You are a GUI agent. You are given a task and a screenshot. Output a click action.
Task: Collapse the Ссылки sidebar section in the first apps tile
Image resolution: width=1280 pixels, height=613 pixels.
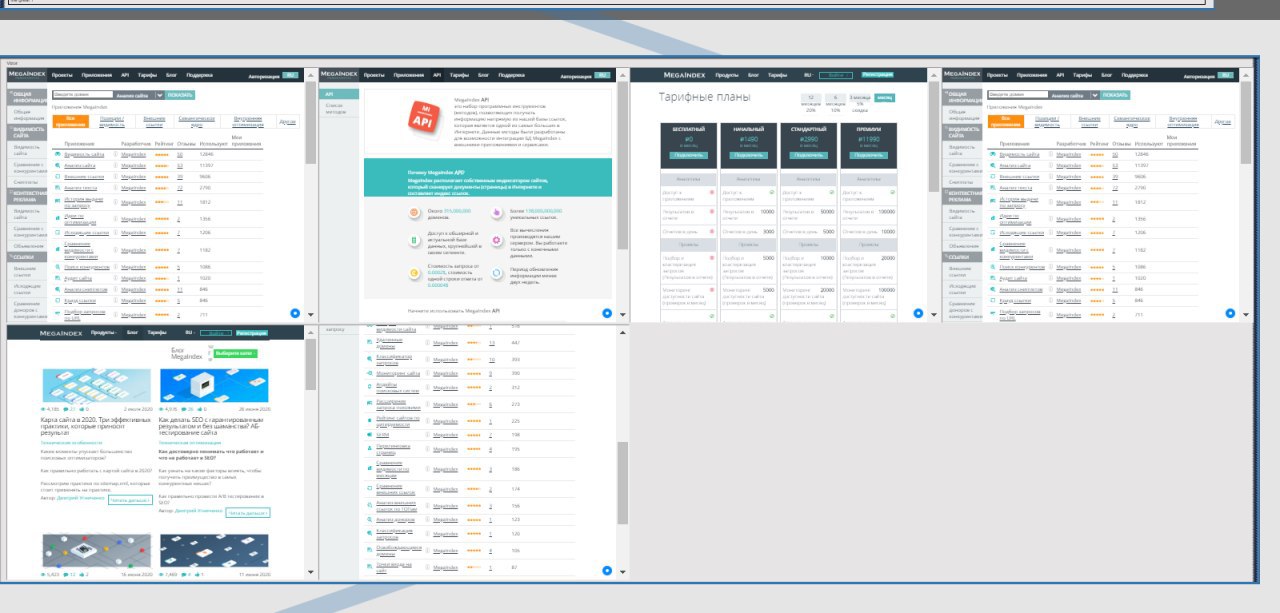[25, 257]
